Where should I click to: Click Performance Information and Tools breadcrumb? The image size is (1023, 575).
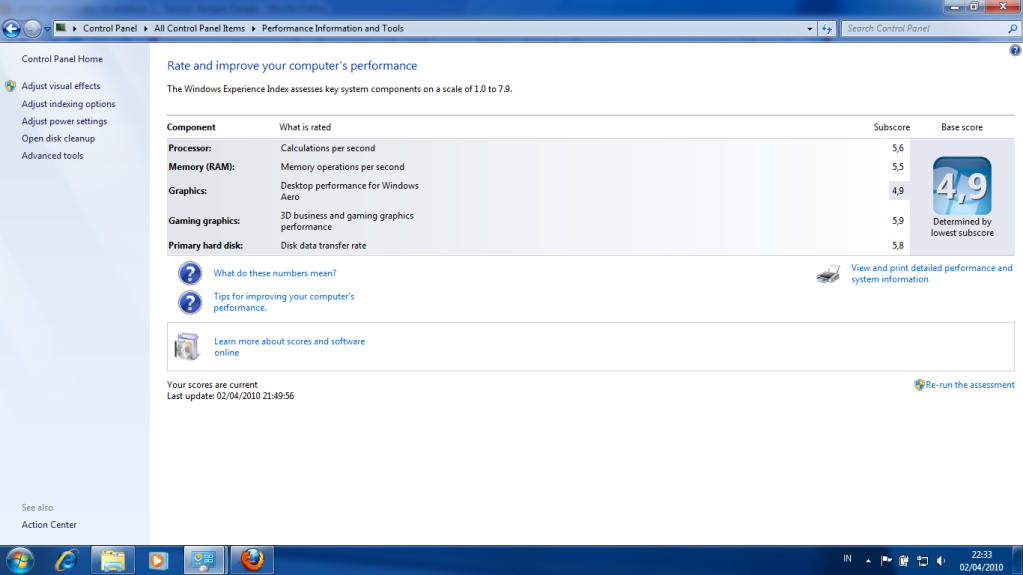point(333,28)
